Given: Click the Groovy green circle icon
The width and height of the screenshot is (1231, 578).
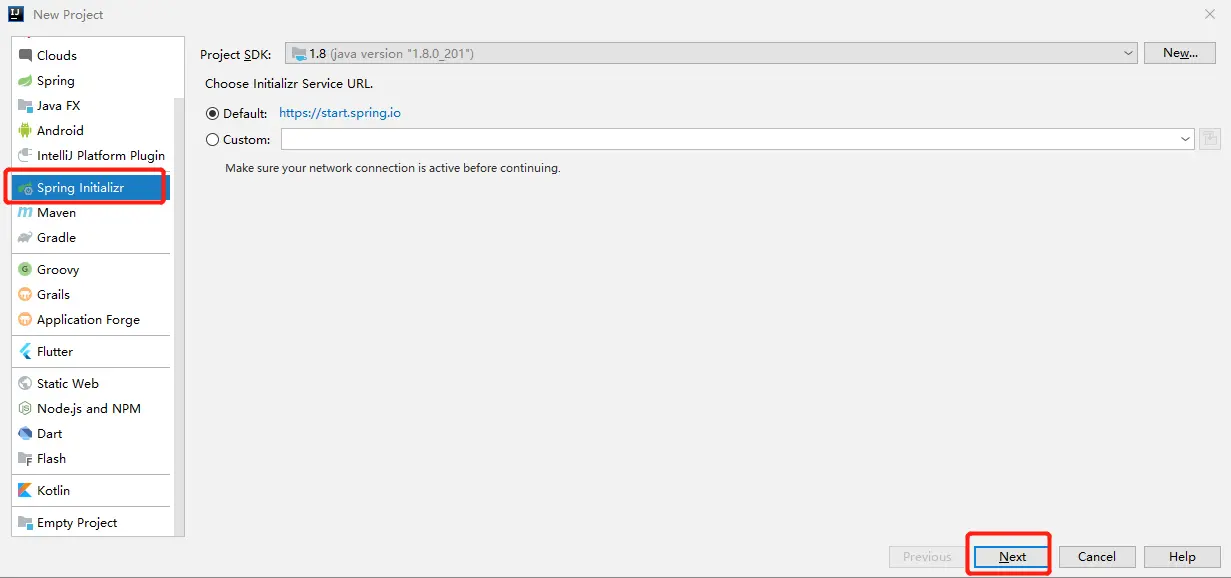Looking at the screenshot, I should pos(25,269).
